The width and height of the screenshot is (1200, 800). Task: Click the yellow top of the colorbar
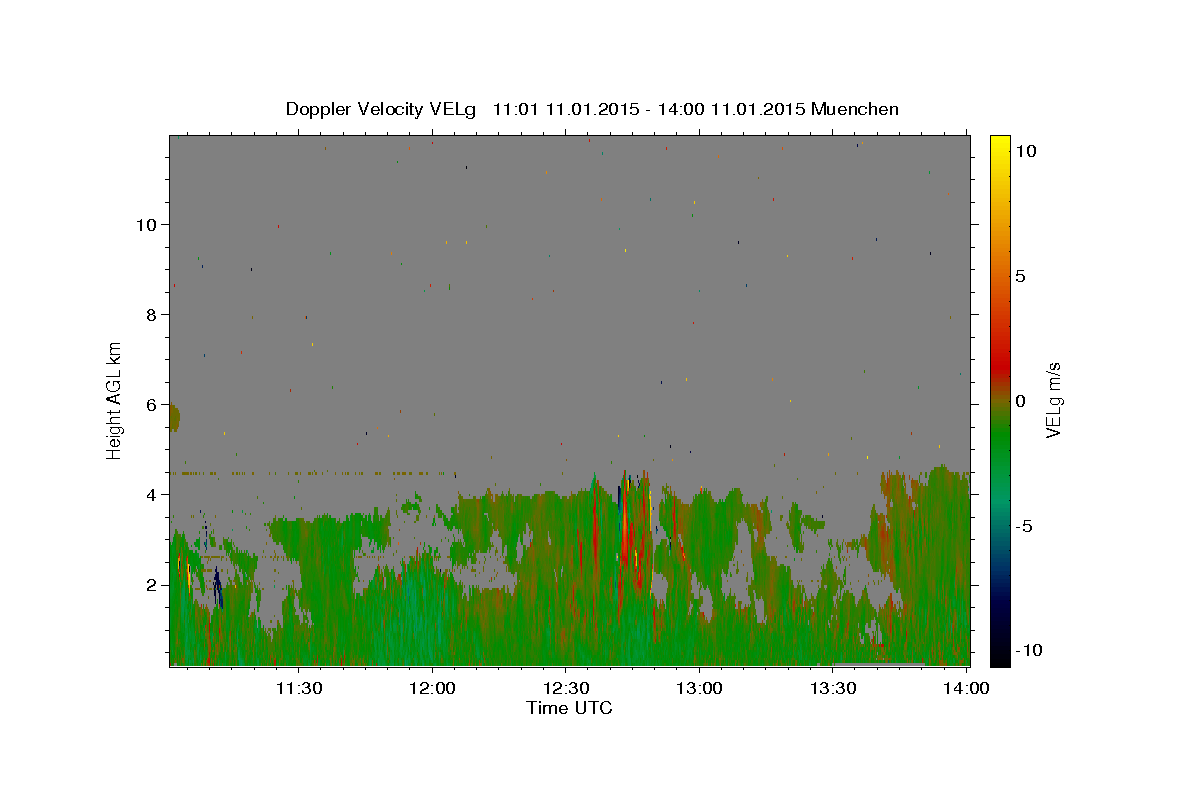pyautogui.click(x=999, y=145)
